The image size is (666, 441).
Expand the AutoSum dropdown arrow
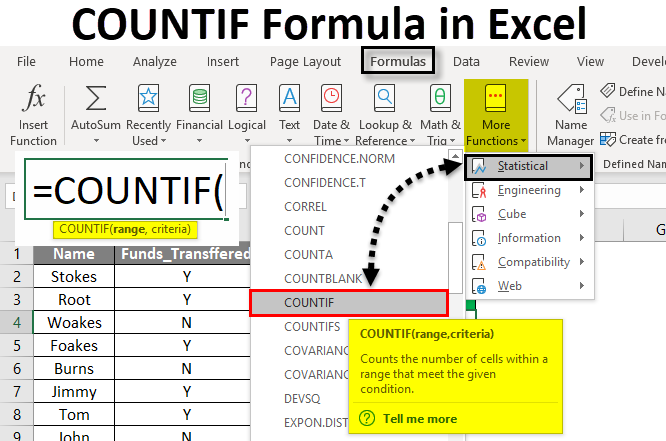tap(96, 141)
